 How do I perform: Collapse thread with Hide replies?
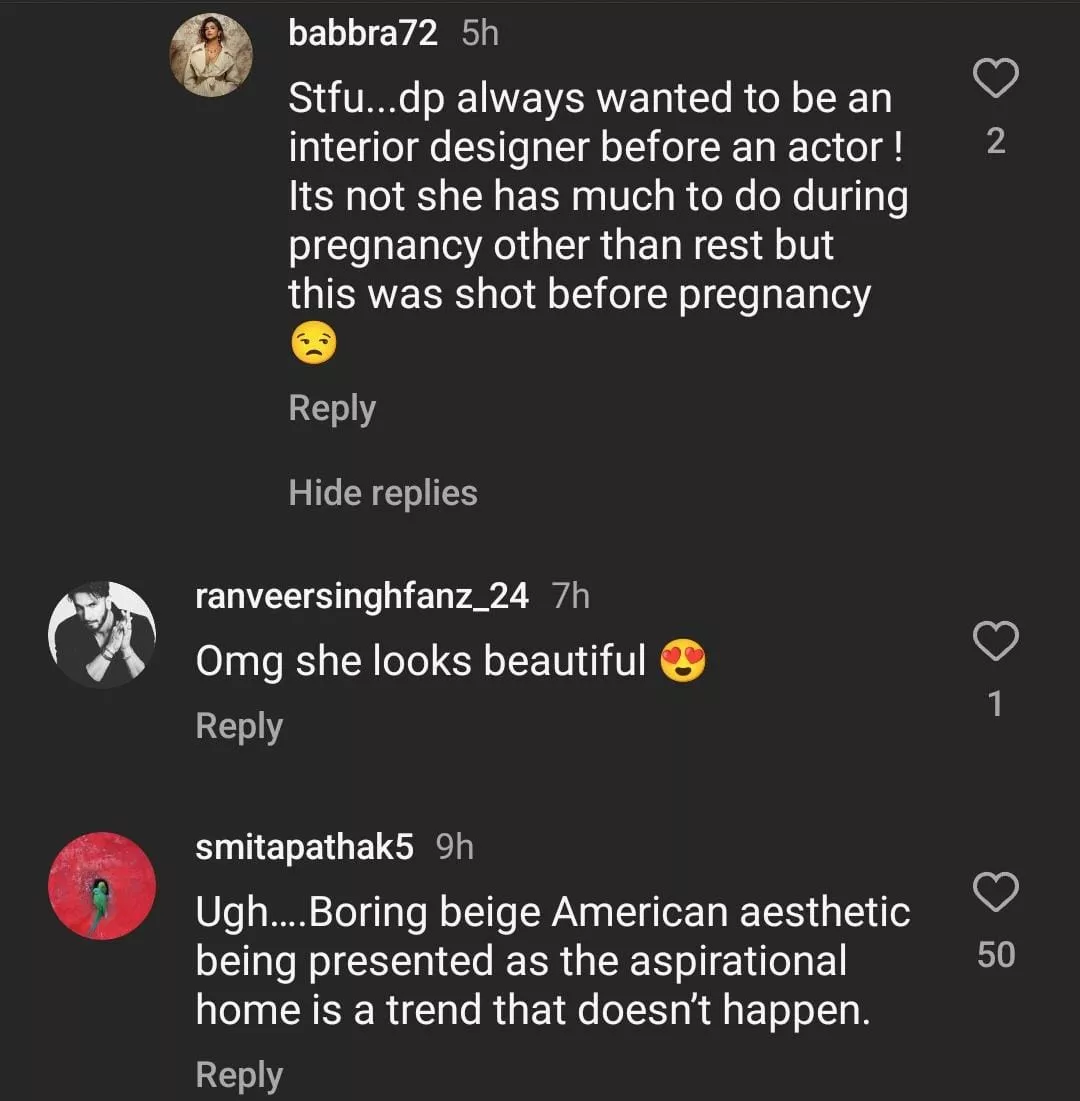(383, 492)
